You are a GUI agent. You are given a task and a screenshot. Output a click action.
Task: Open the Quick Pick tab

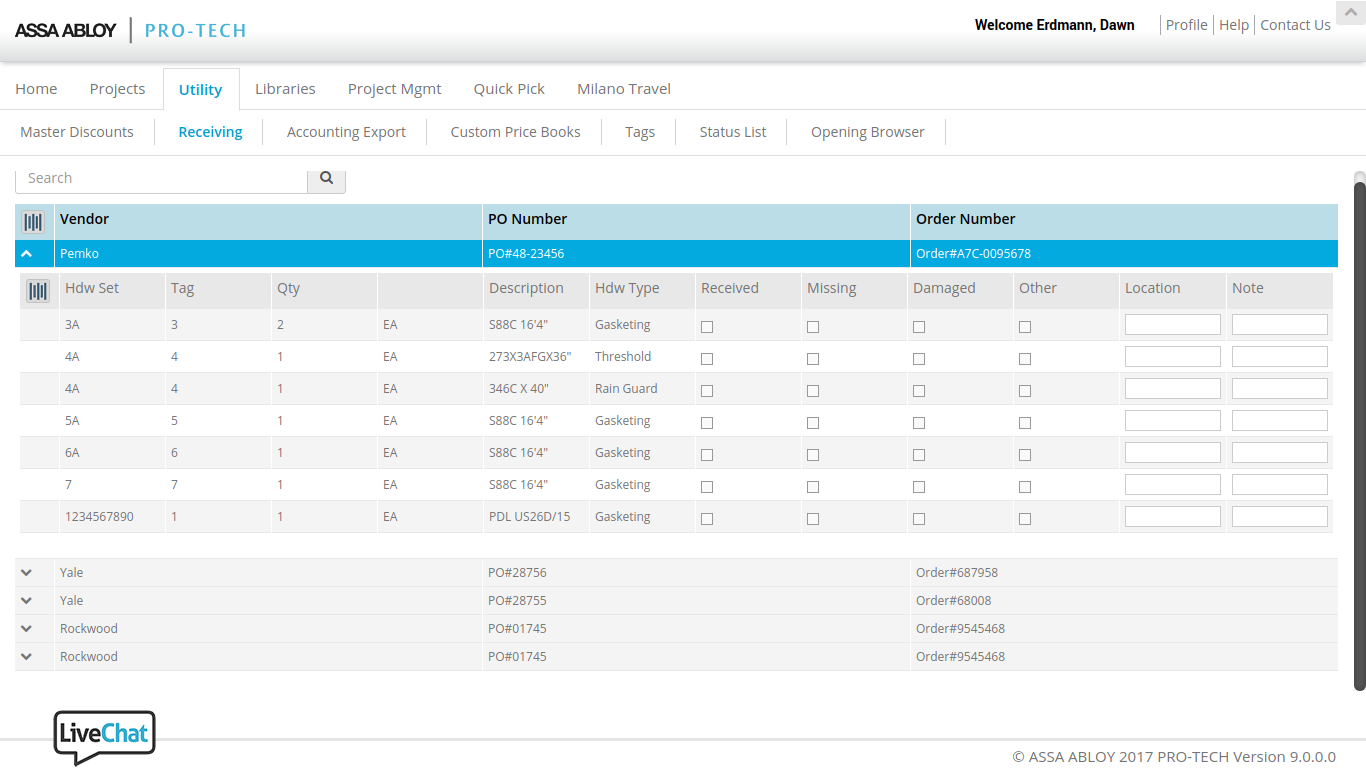point(509,89)
